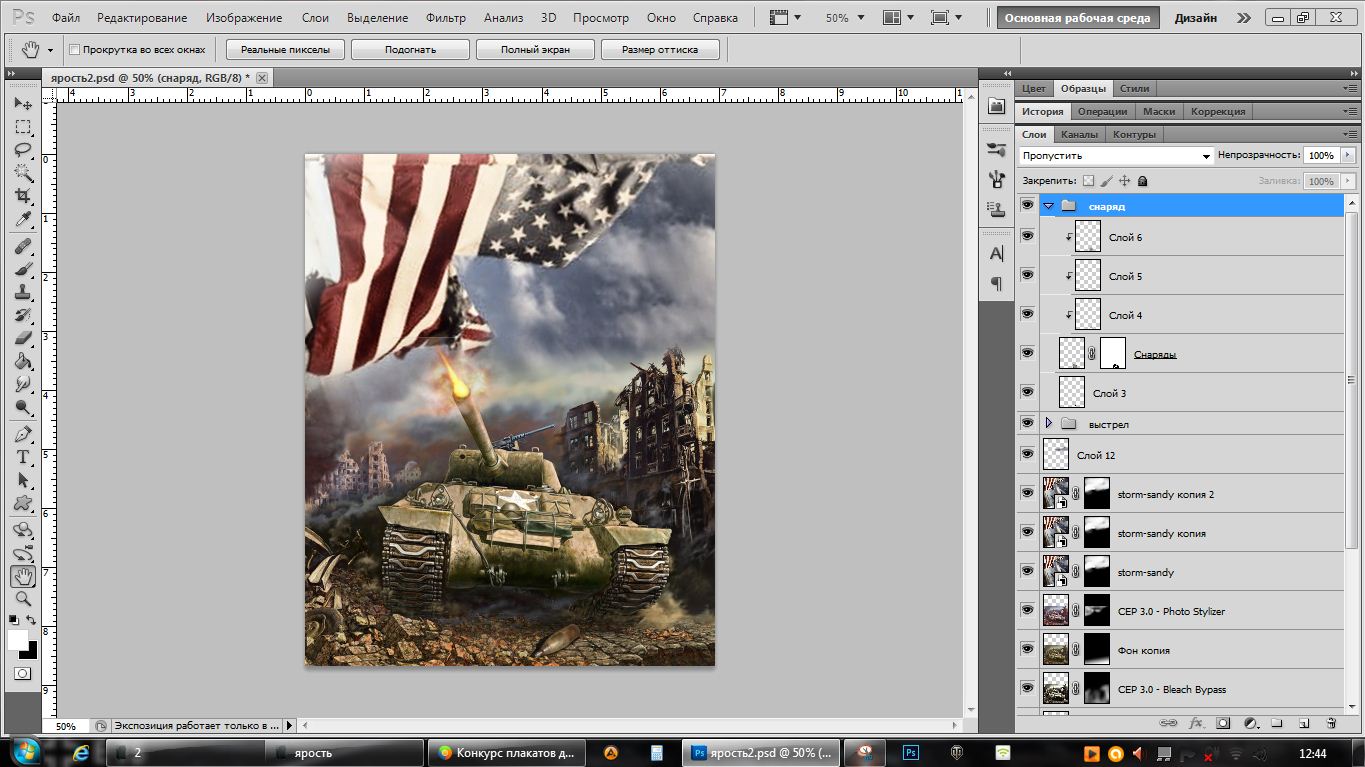Expand the 'выстрел' layer group
This screenshot has height=767, width=1365.
(1048, 424)
